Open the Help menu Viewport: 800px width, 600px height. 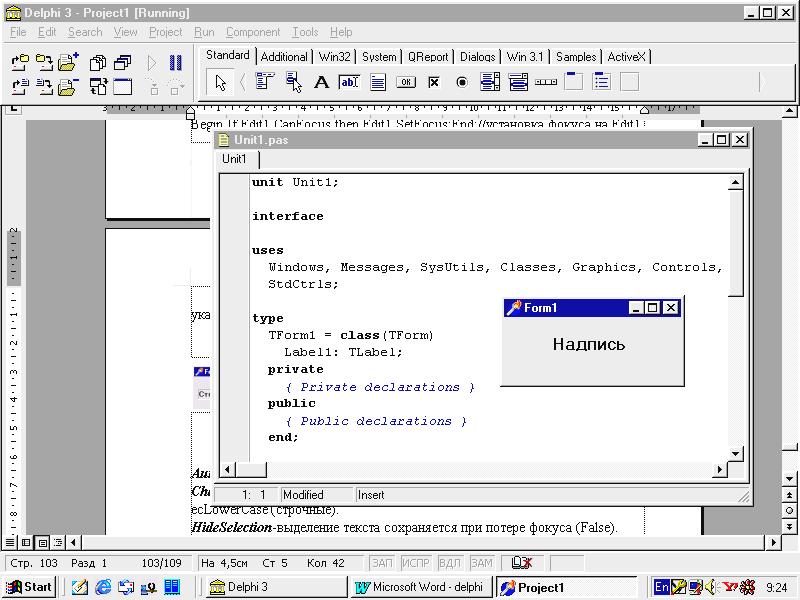341,32
